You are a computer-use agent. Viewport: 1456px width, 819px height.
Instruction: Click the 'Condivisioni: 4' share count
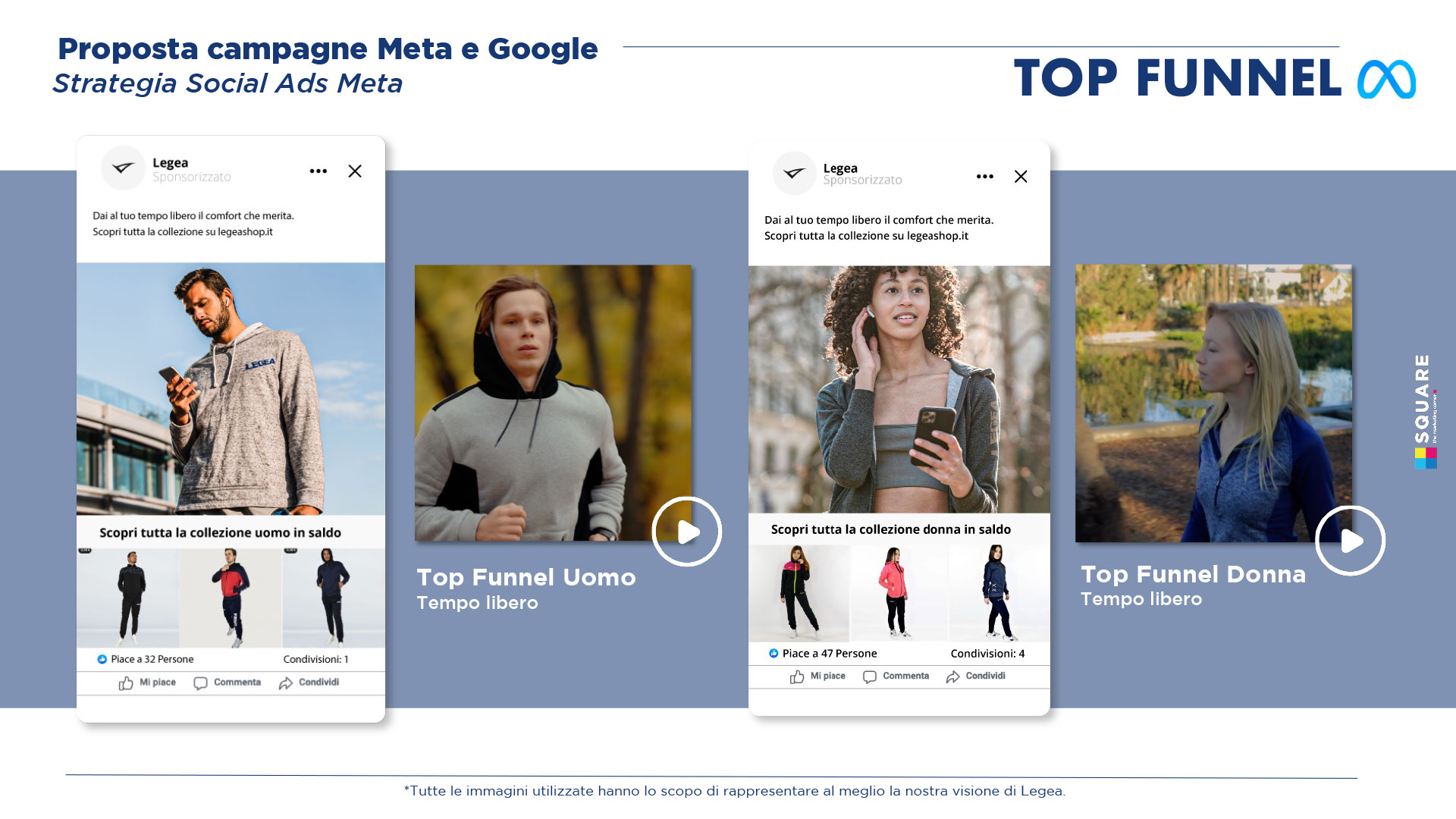click(x=988, y=653)
